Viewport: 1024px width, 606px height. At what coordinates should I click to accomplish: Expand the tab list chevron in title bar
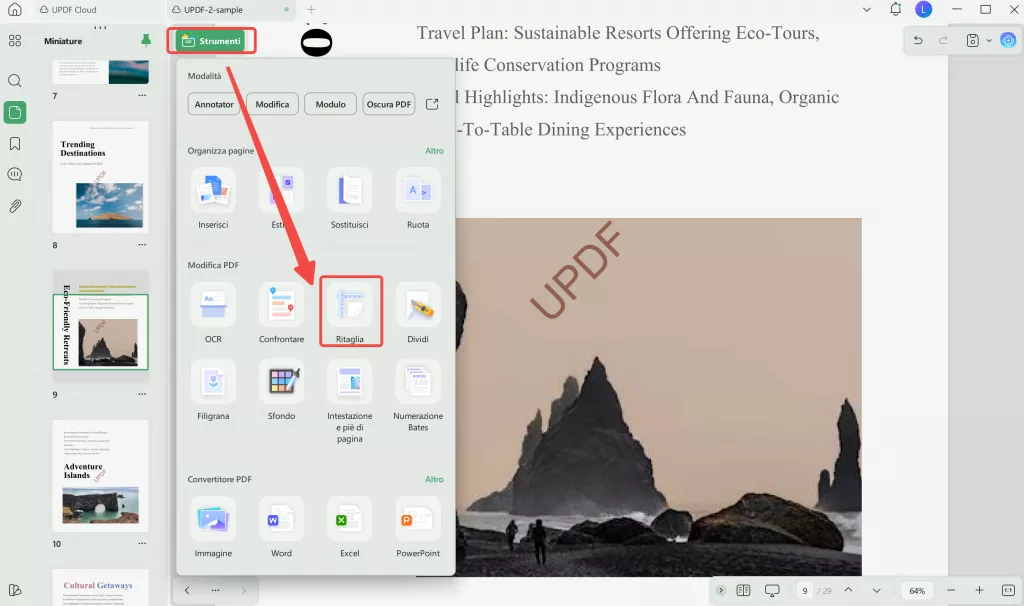867,10
